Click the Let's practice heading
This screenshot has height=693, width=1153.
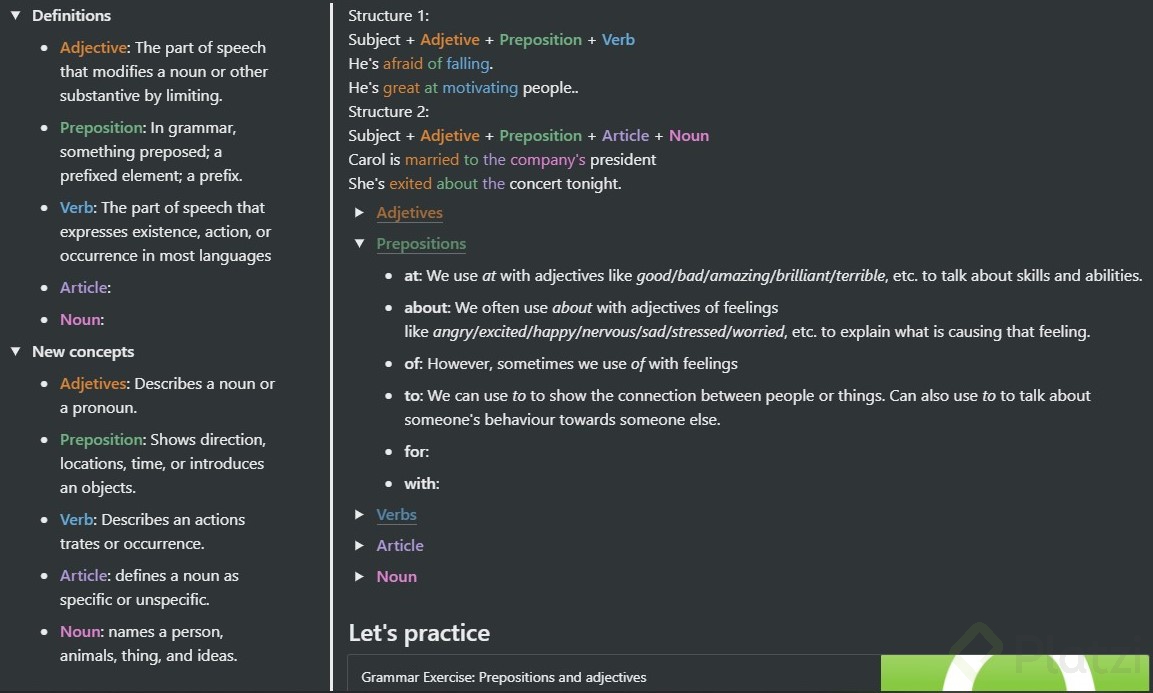pyautogui.click(x=419, y=633)
